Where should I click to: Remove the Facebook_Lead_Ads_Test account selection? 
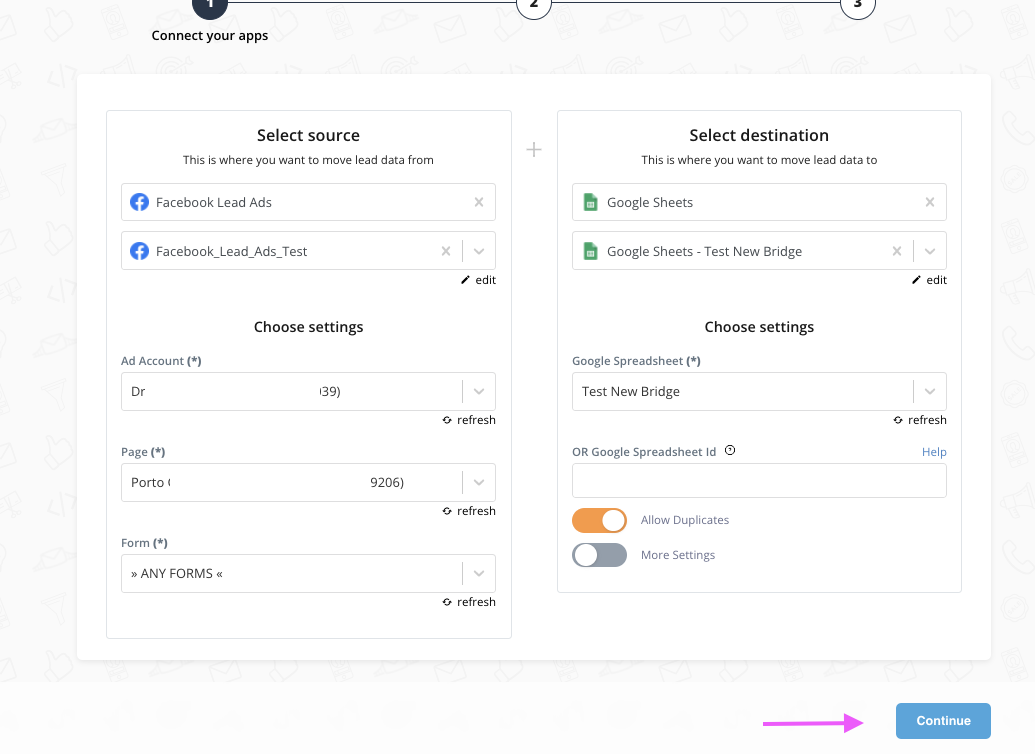446,251
